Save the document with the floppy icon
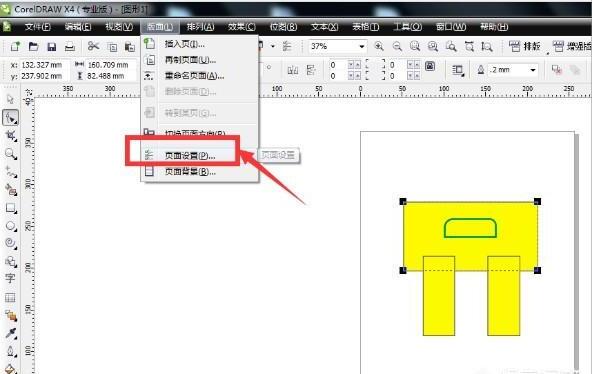Viewport: 592px width, 374px height. click(x=52, y=47)
